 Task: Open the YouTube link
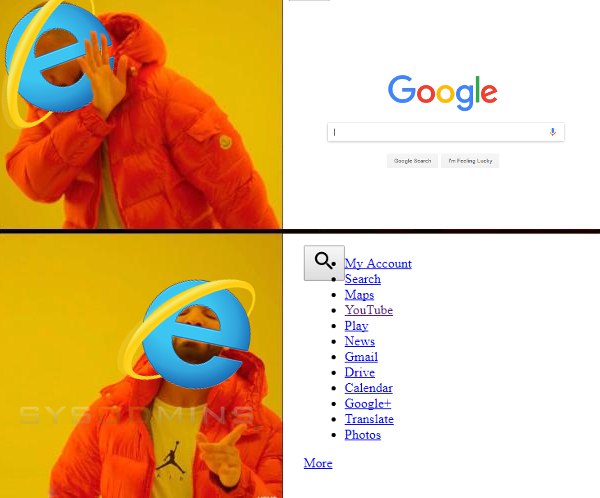coord(369,310)
